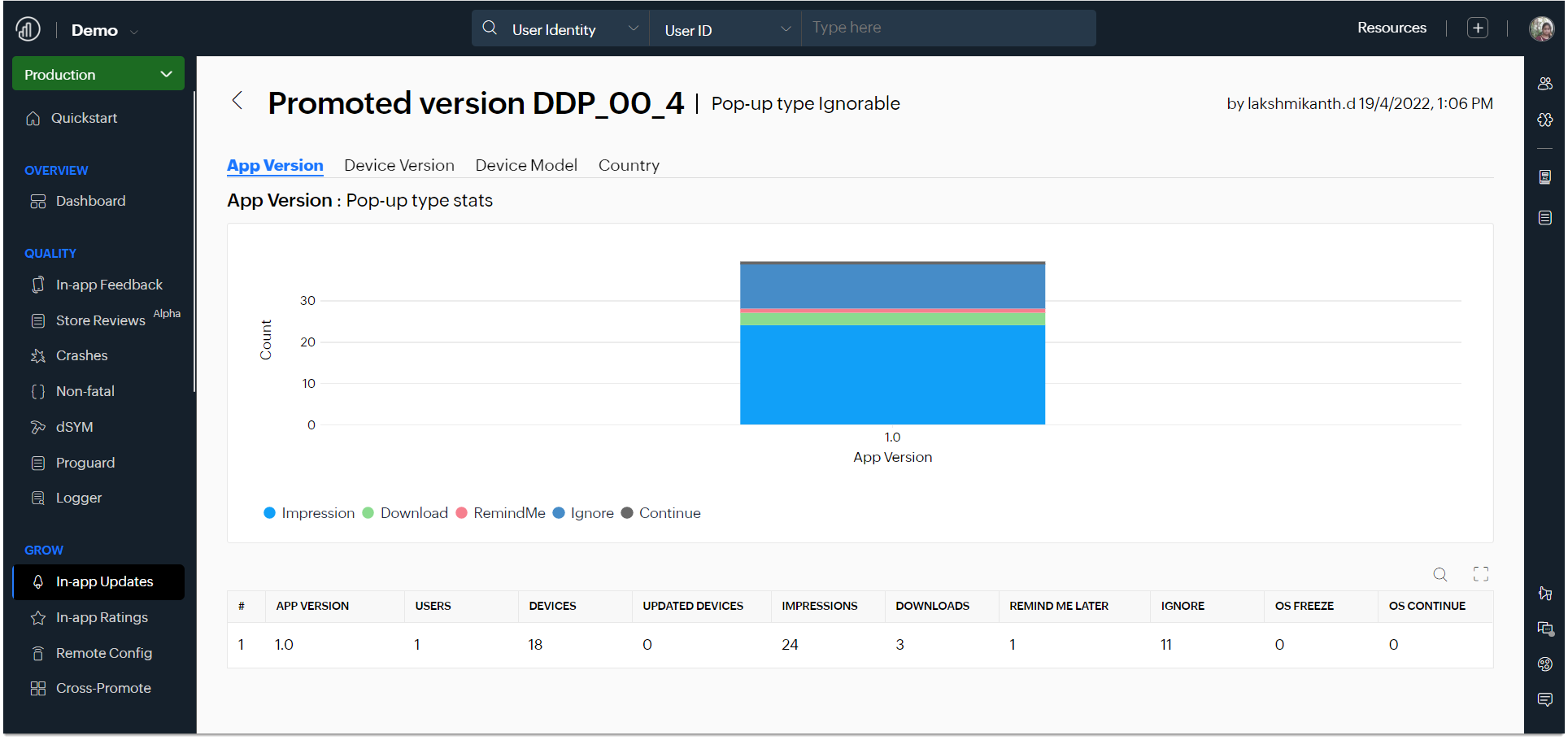This screenshot has height=740, width=1568.
Task: Click the Non-fatal braces icon
Action: point(38,391)
